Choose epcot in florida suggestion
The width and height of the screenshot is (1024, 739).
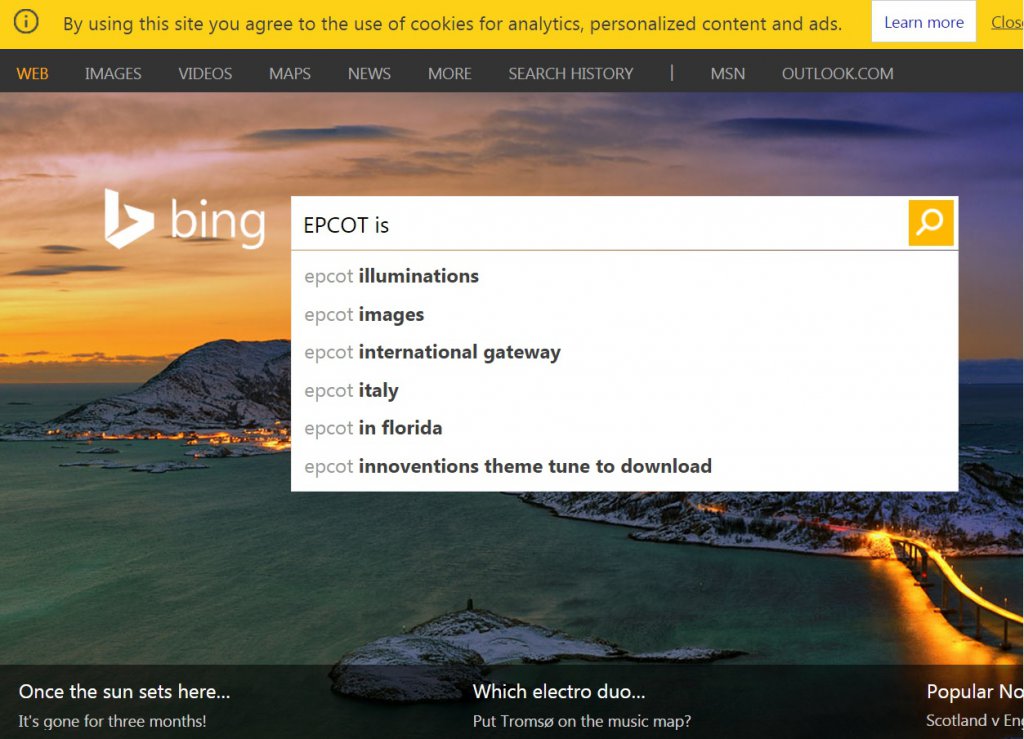pyautogui.click(x=373, y=428)
